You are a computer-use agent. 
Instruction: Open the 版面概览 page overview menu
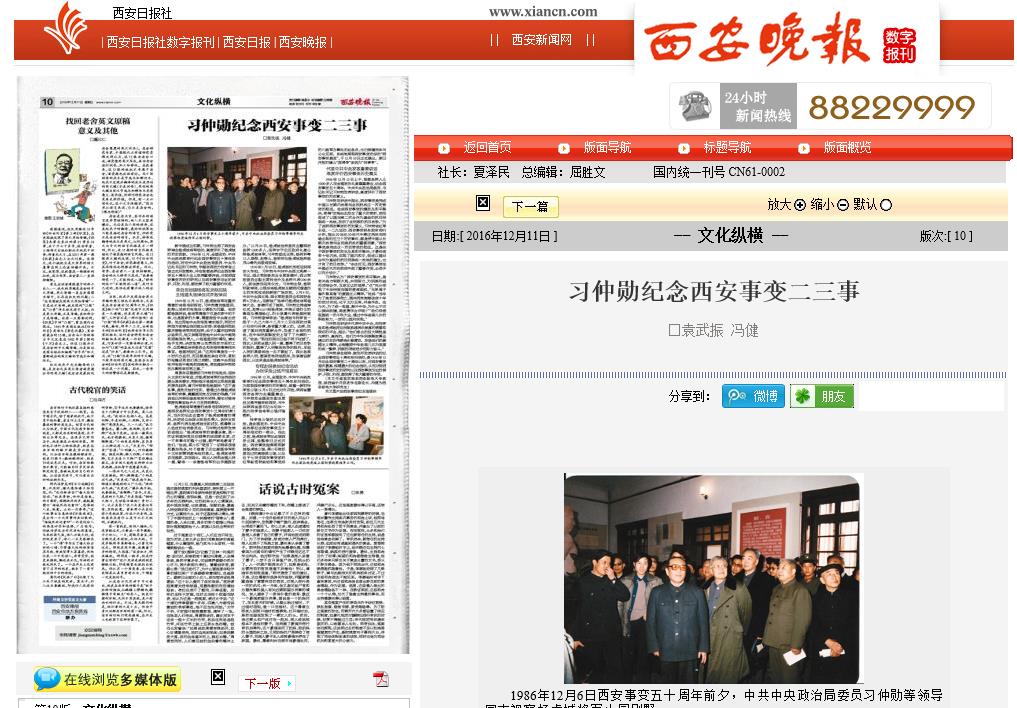pyautogui.click(x=847, y=148)
